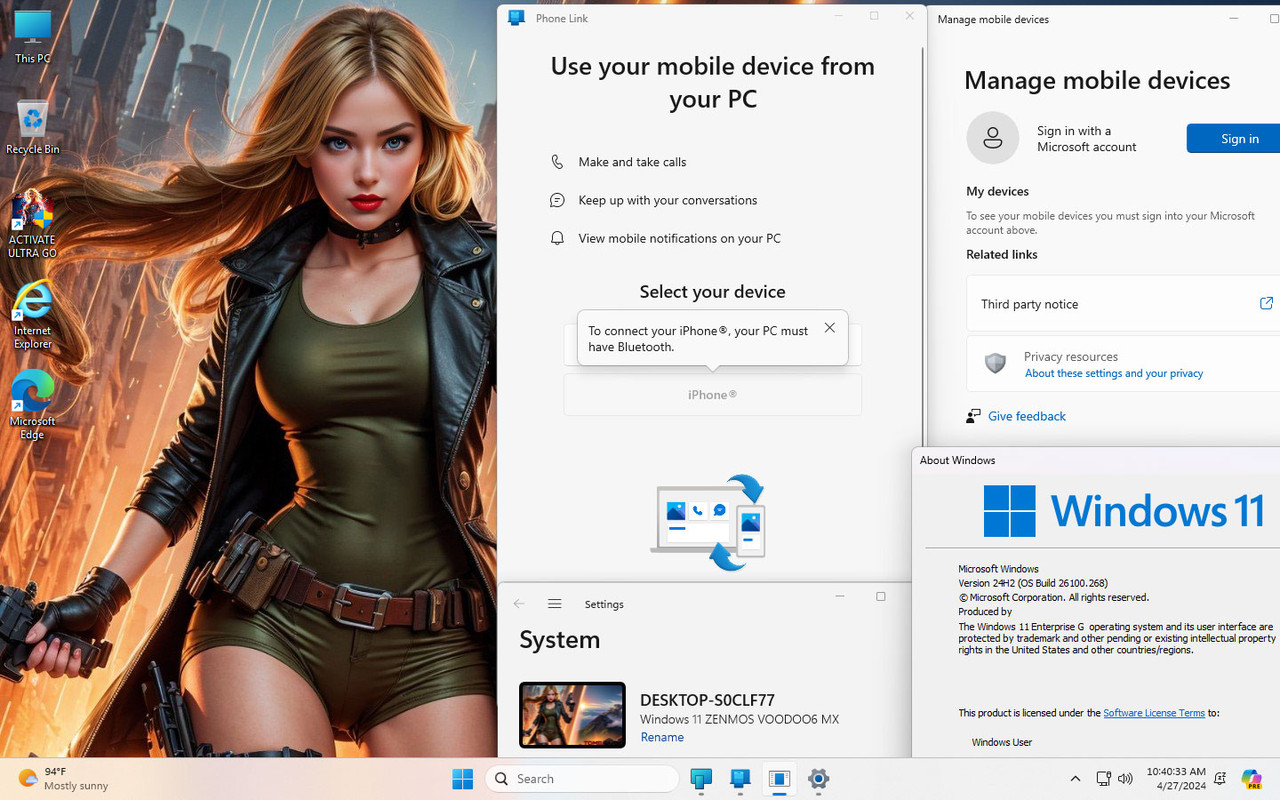
Task: Open About these settings and your privacy
Action: [1113, 373]
